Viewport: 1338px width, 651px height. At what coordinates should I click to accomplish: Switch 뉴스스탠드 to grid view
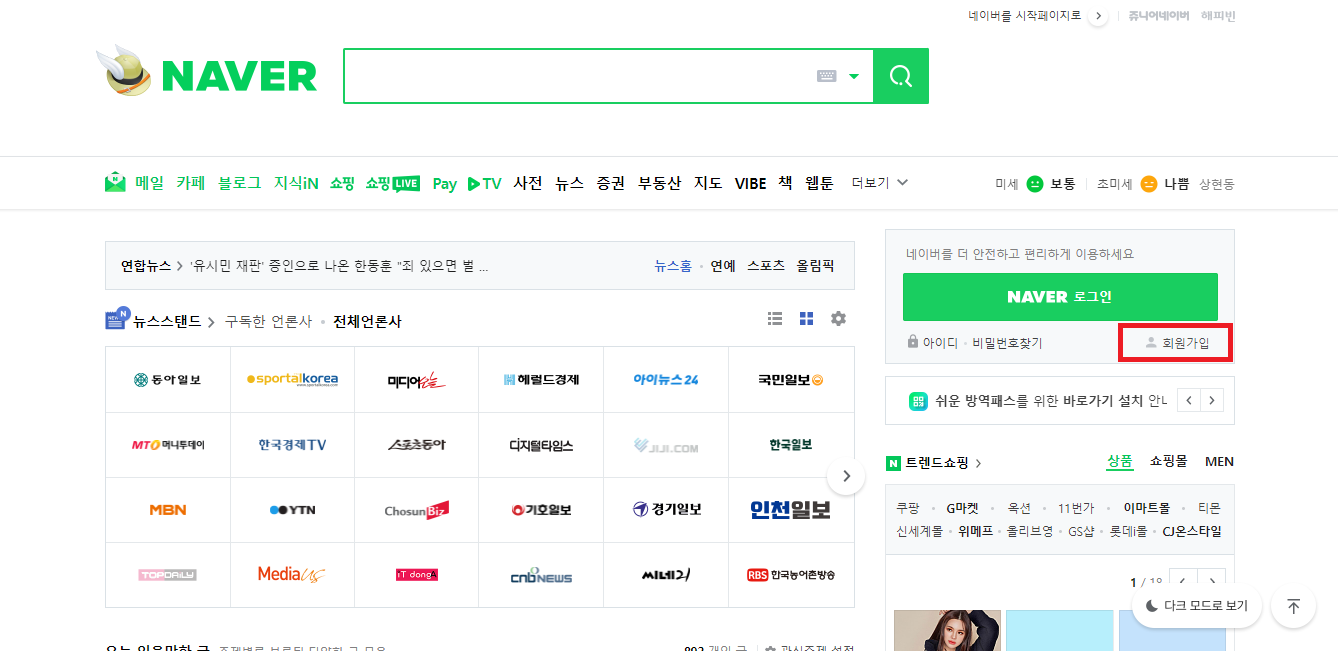806,318
